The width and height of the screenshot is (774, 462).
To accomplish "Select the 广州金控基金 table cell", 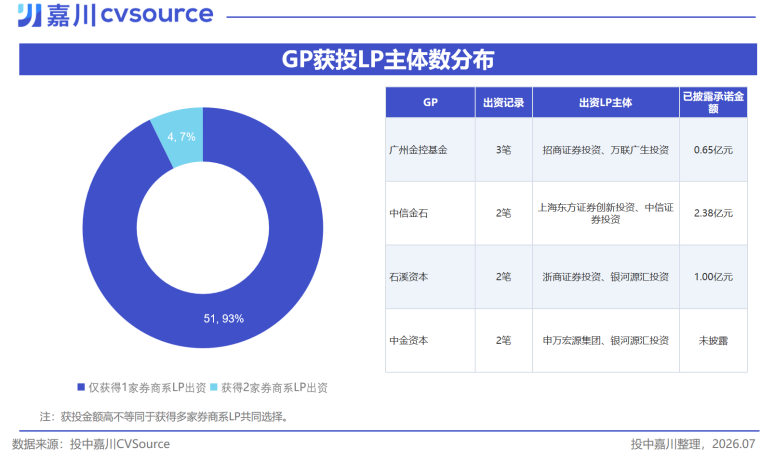I will point(430,150).
